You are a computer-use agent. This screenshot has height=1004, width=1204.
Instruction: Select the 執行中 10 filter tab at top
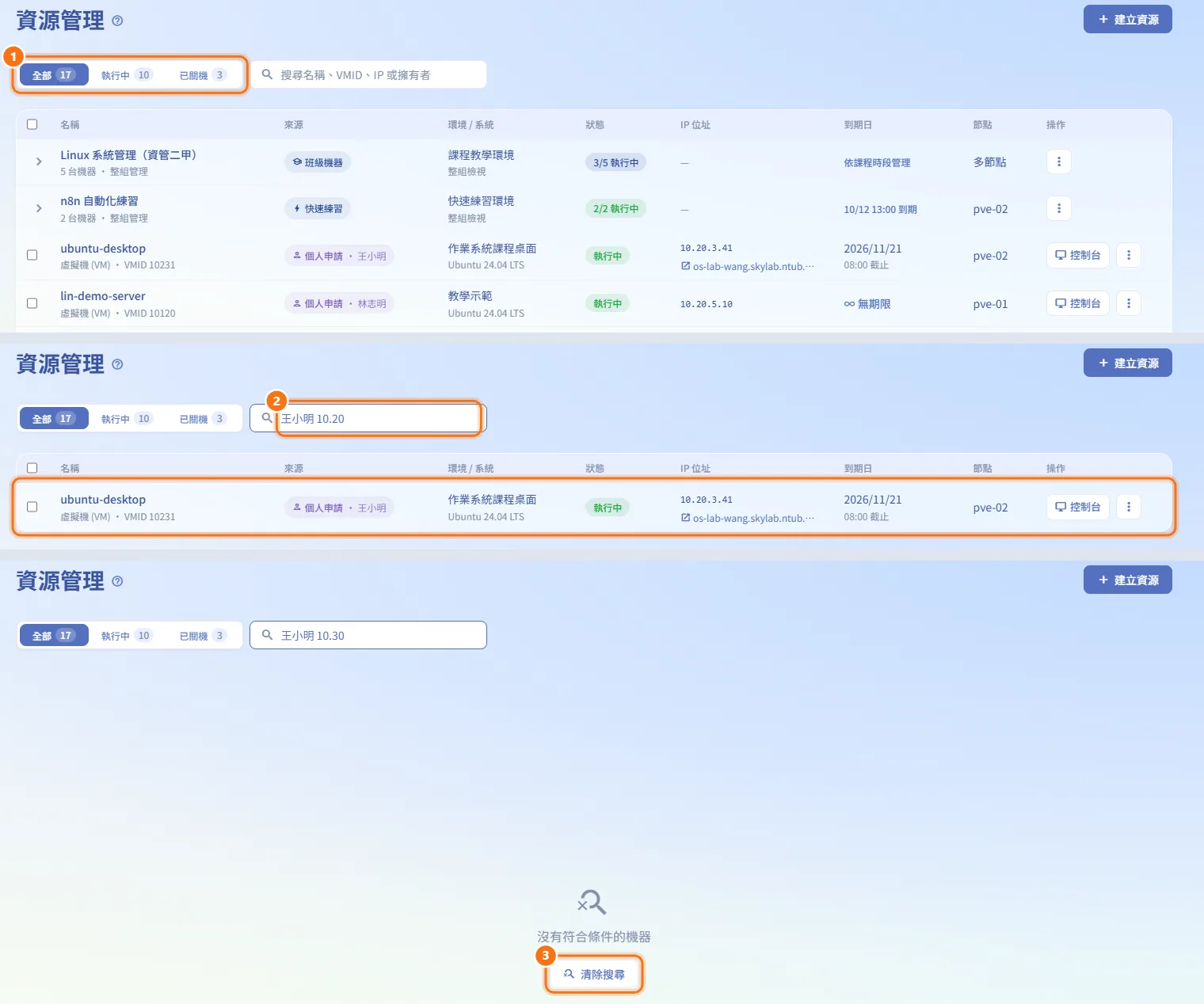[127, 75]
